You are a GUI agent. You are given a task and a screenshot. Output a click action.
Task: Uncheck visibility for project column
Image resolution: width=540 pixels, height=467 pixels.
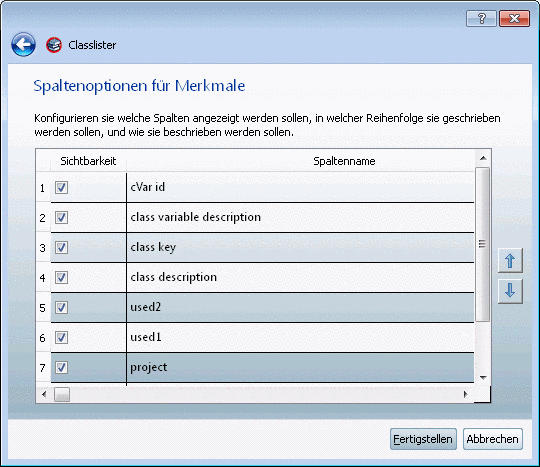pos(61,367)
